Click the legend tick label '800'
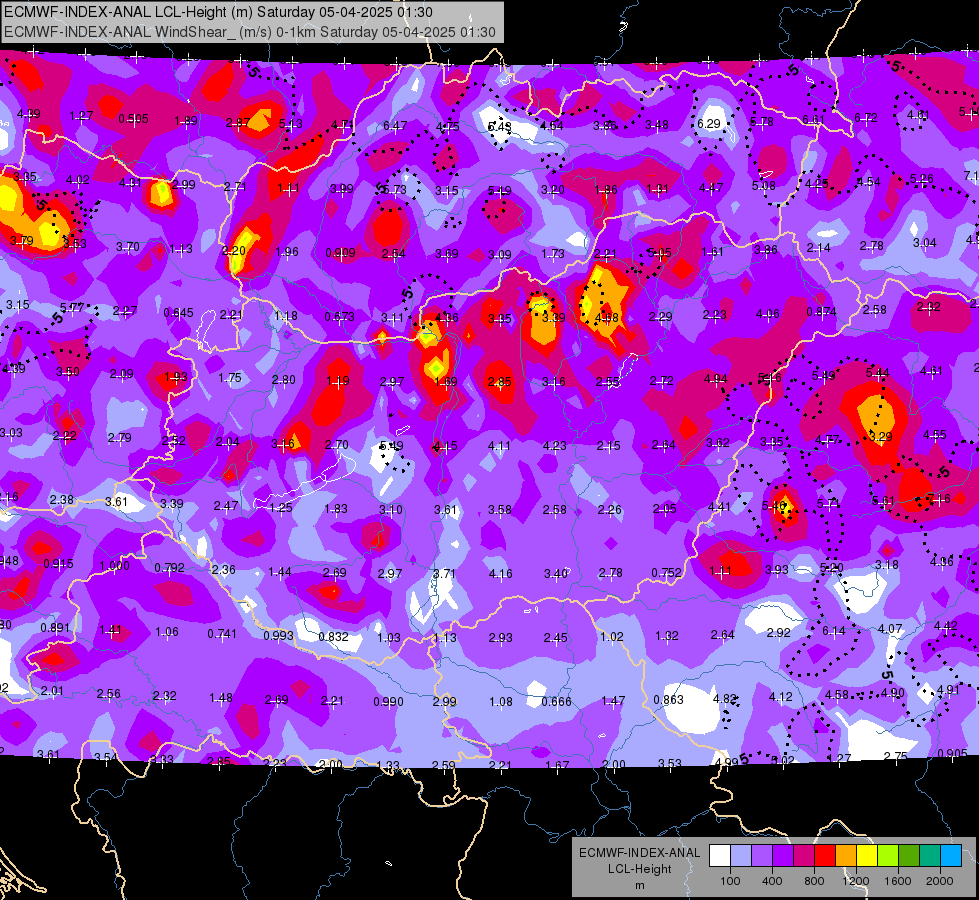 coord(814,881)
